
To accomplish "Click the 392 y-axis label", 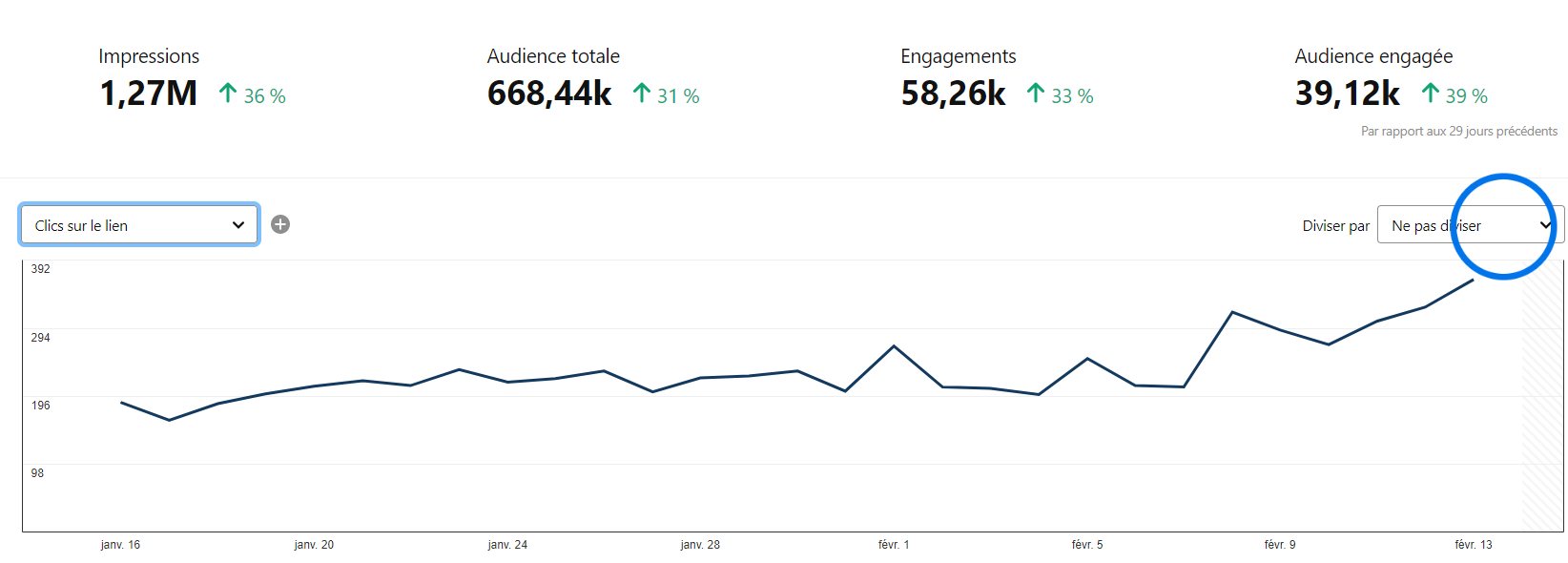I will coord(40,269).
